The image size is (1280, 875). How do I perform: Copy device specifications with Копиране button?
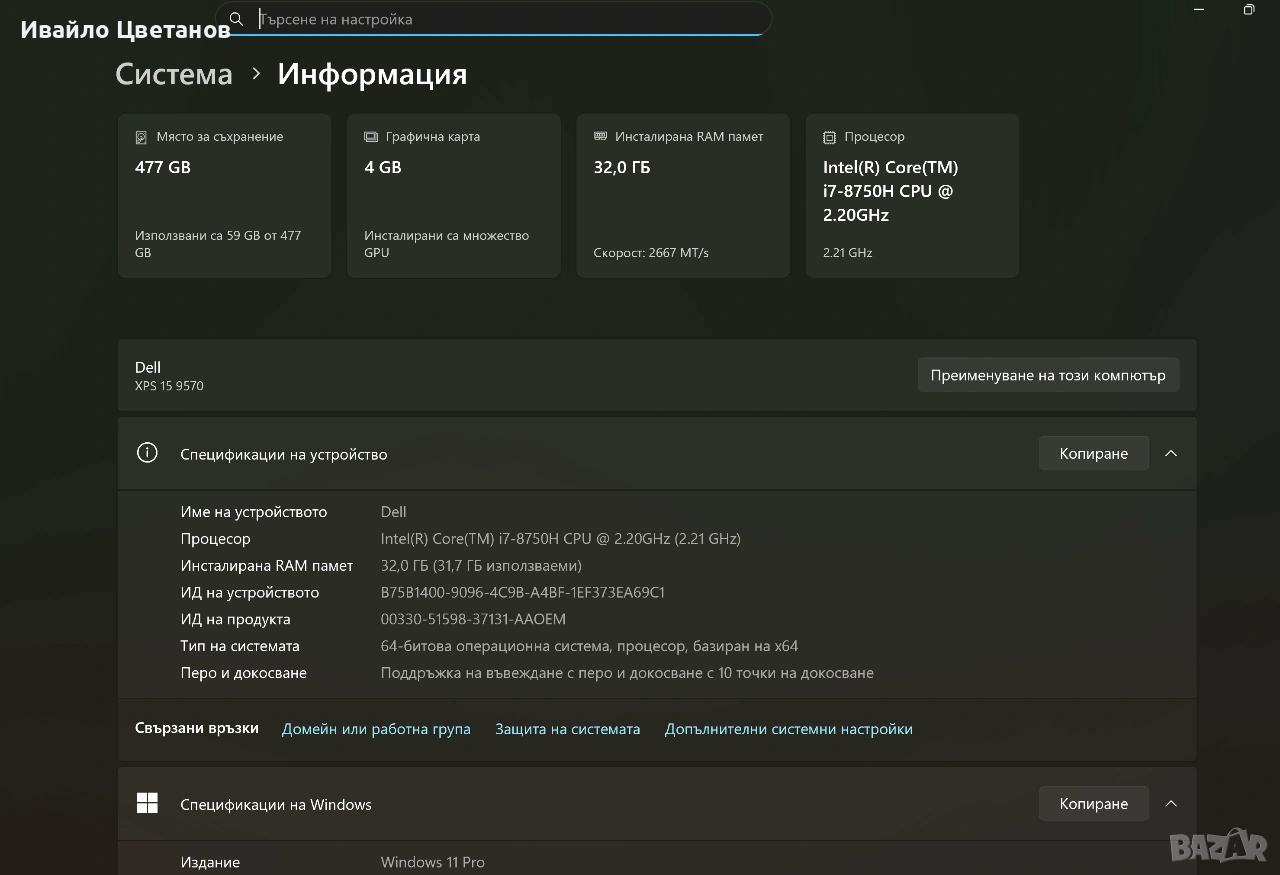coord(1093,453)
